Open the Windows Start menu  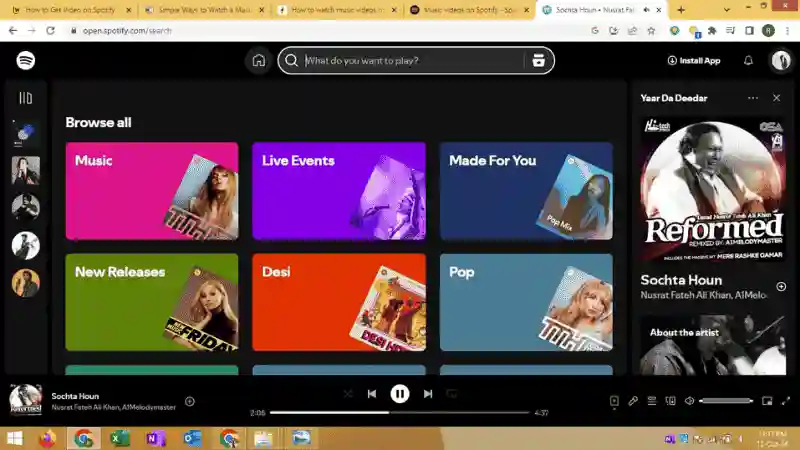[x=15, y=438]
